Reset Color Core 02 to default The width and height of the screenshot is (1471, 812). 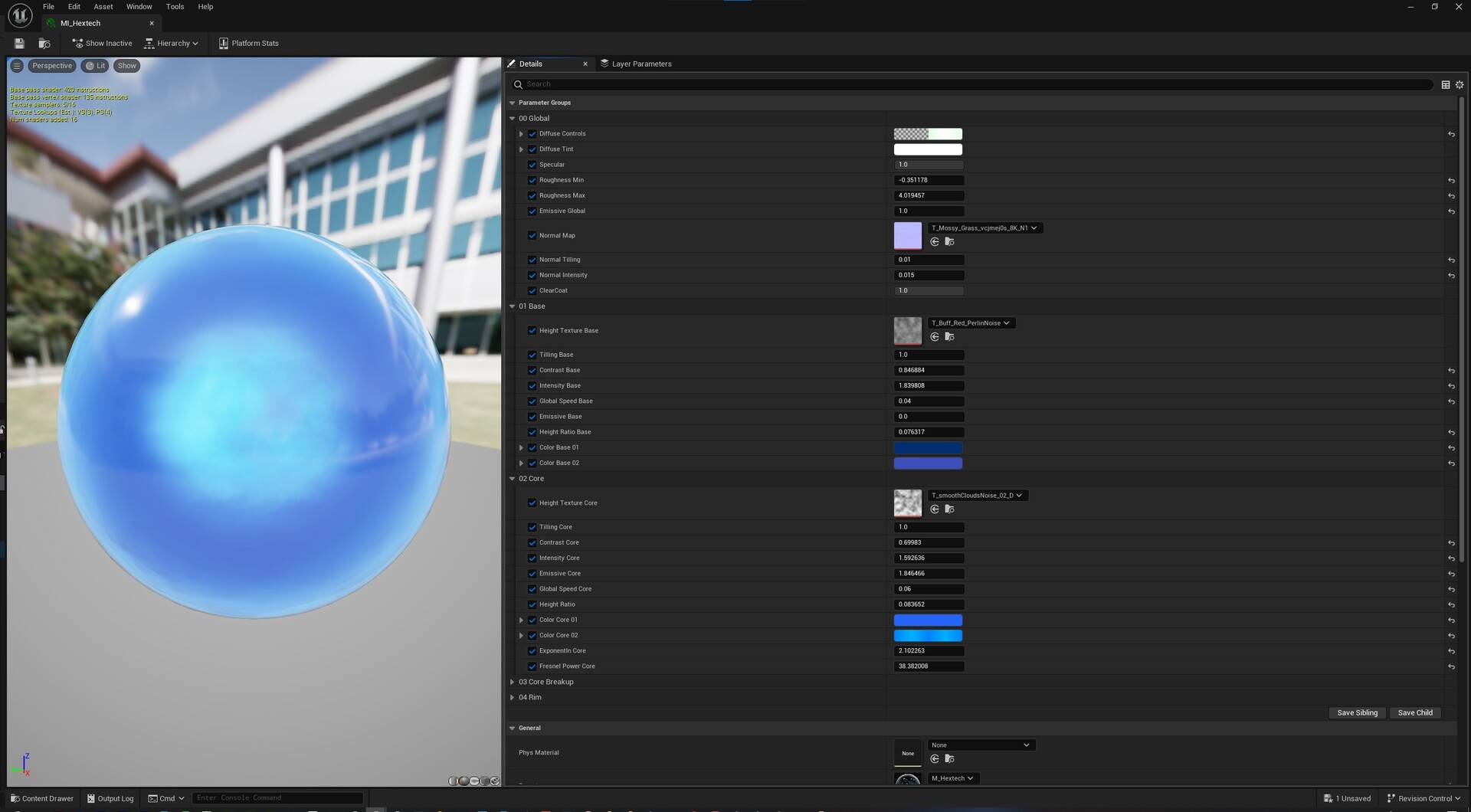click(x=1451, y=636)
